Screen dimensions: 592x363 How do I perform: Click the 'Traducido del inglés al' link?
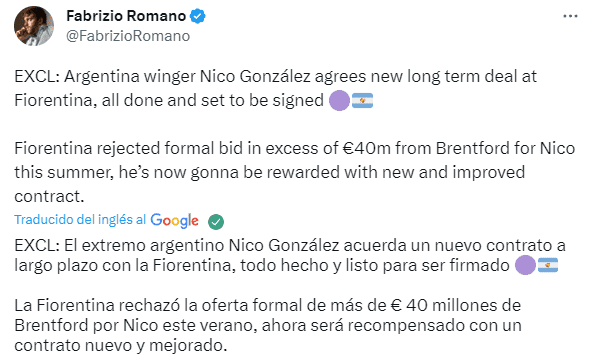tap(80, 220)
